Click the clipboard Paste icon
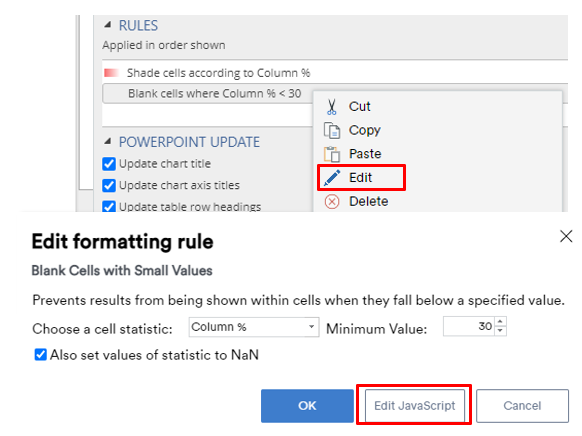Image resolution: width=582 pixels, height=436 pixels. point(331,154)
